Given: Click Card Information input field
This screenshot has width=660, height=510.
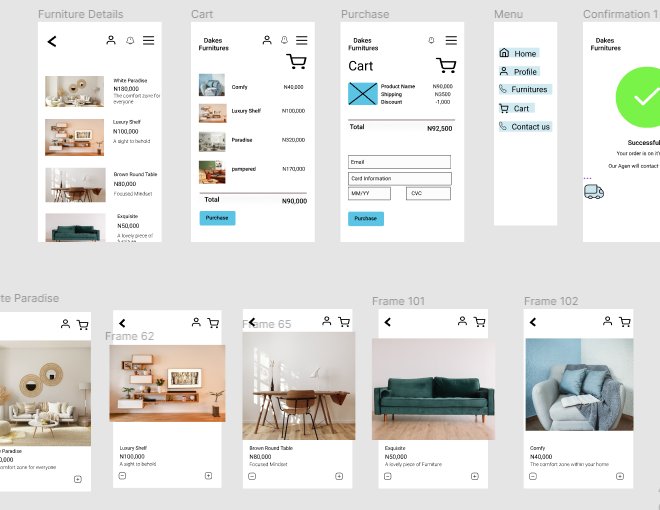Looking at the screenshot, I should coord(400,178).
